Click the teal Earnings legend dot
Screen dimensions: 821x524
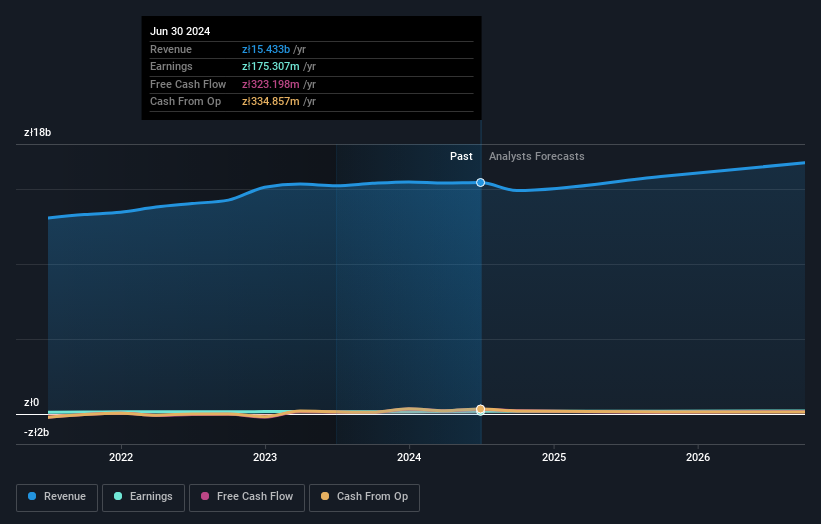point(118,496)
